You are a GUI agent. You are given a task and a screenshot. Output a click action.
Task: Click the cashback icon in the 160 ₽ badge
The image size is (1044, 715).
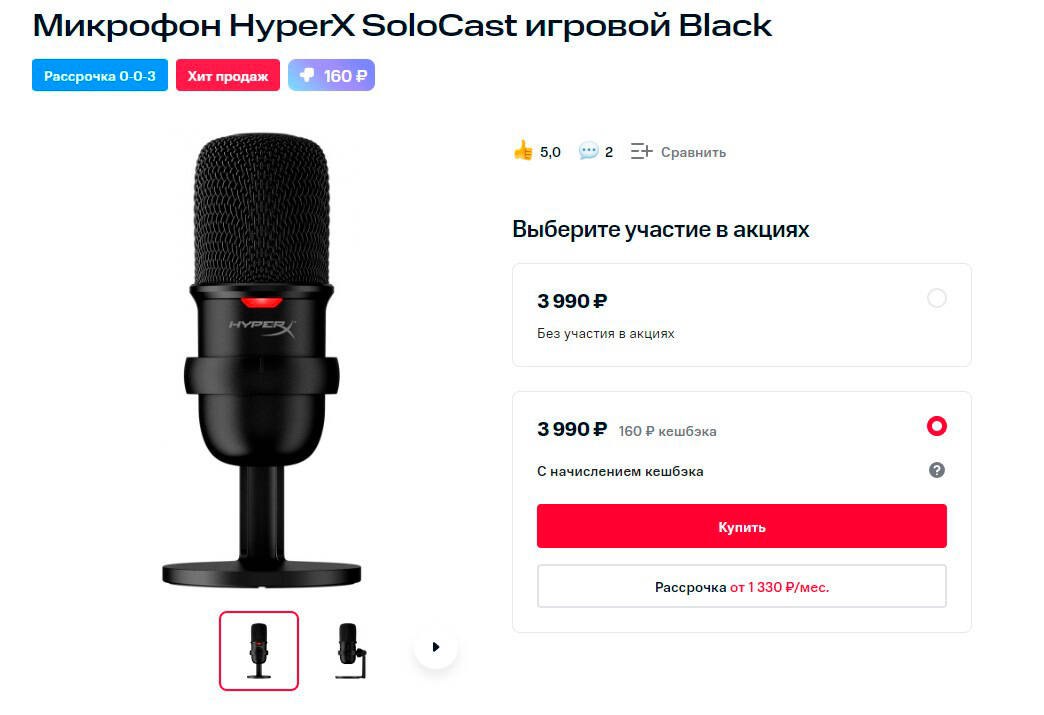[305, 76]
